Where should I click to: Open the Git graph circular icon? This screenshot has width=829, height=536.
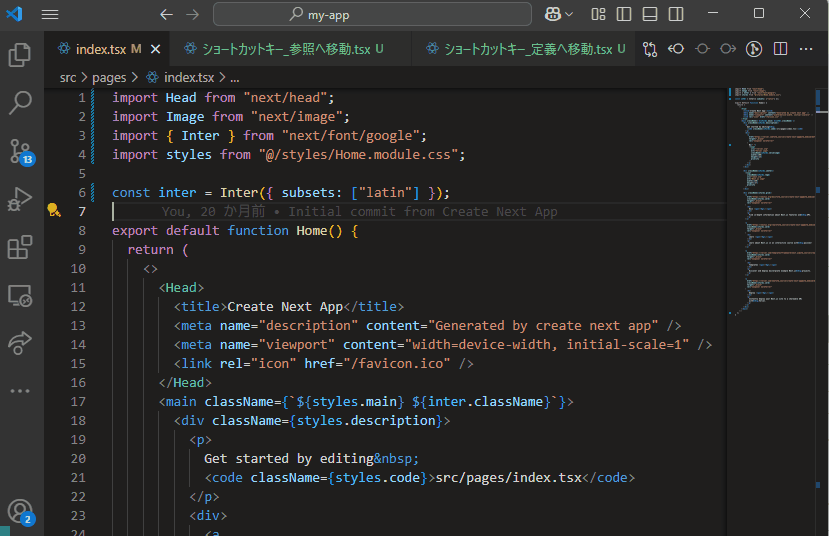(754, 49)
